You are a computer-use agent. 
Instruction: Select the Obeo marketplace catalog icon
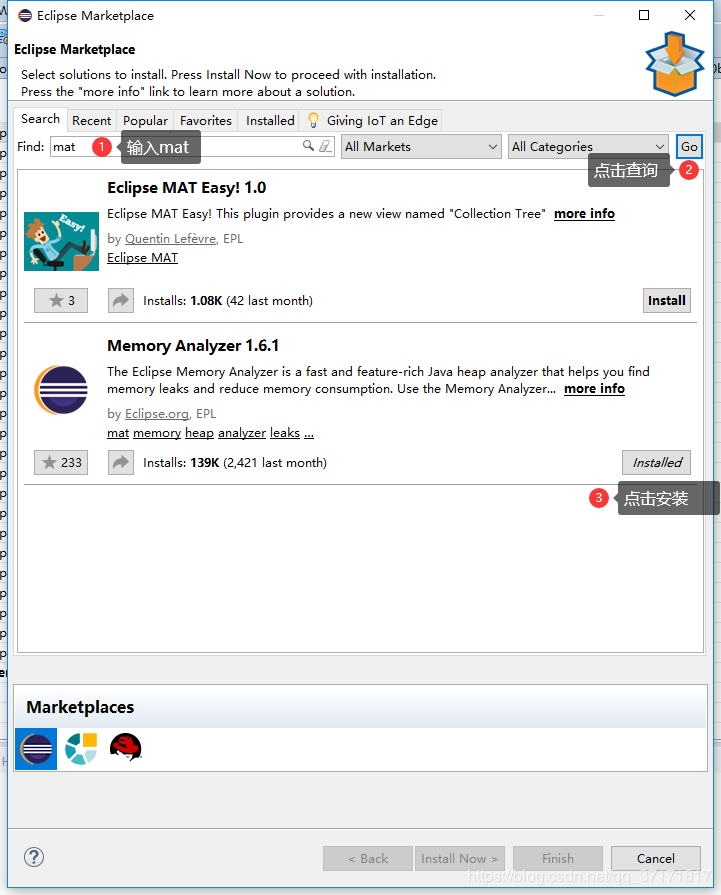pyautogui.click(x=81, y=748)
